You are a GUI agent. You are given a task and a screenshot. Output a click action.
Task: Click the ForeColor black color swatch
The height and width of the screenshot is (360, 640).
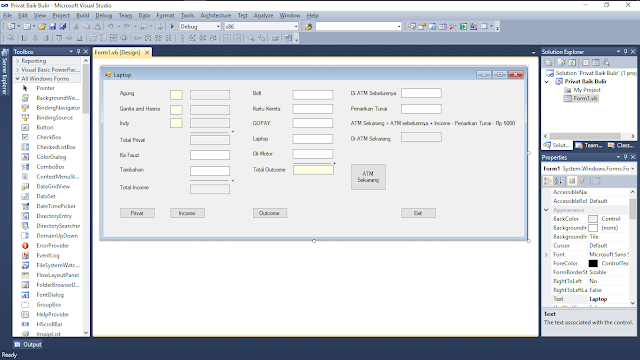pyautogui.click(x=593, y=264)
